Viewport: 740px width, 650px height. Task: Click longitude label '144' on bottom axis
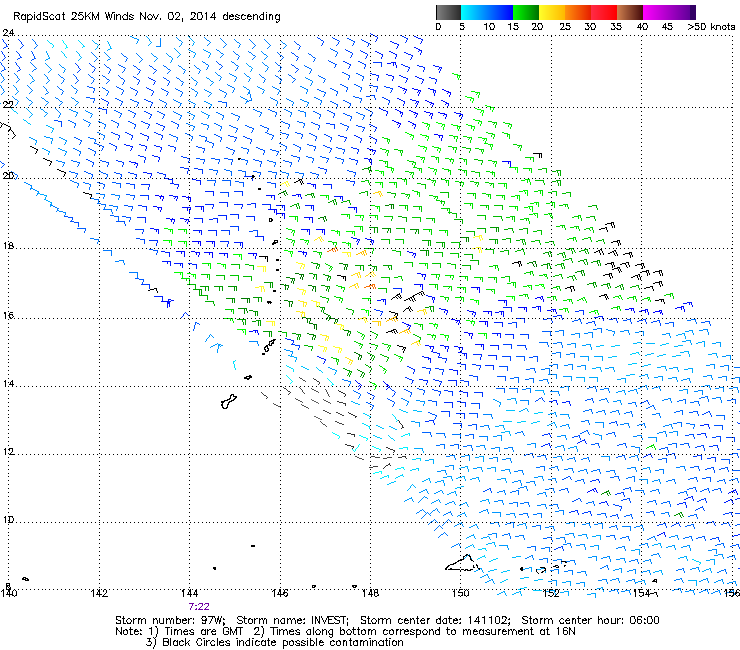pos(189,593)
